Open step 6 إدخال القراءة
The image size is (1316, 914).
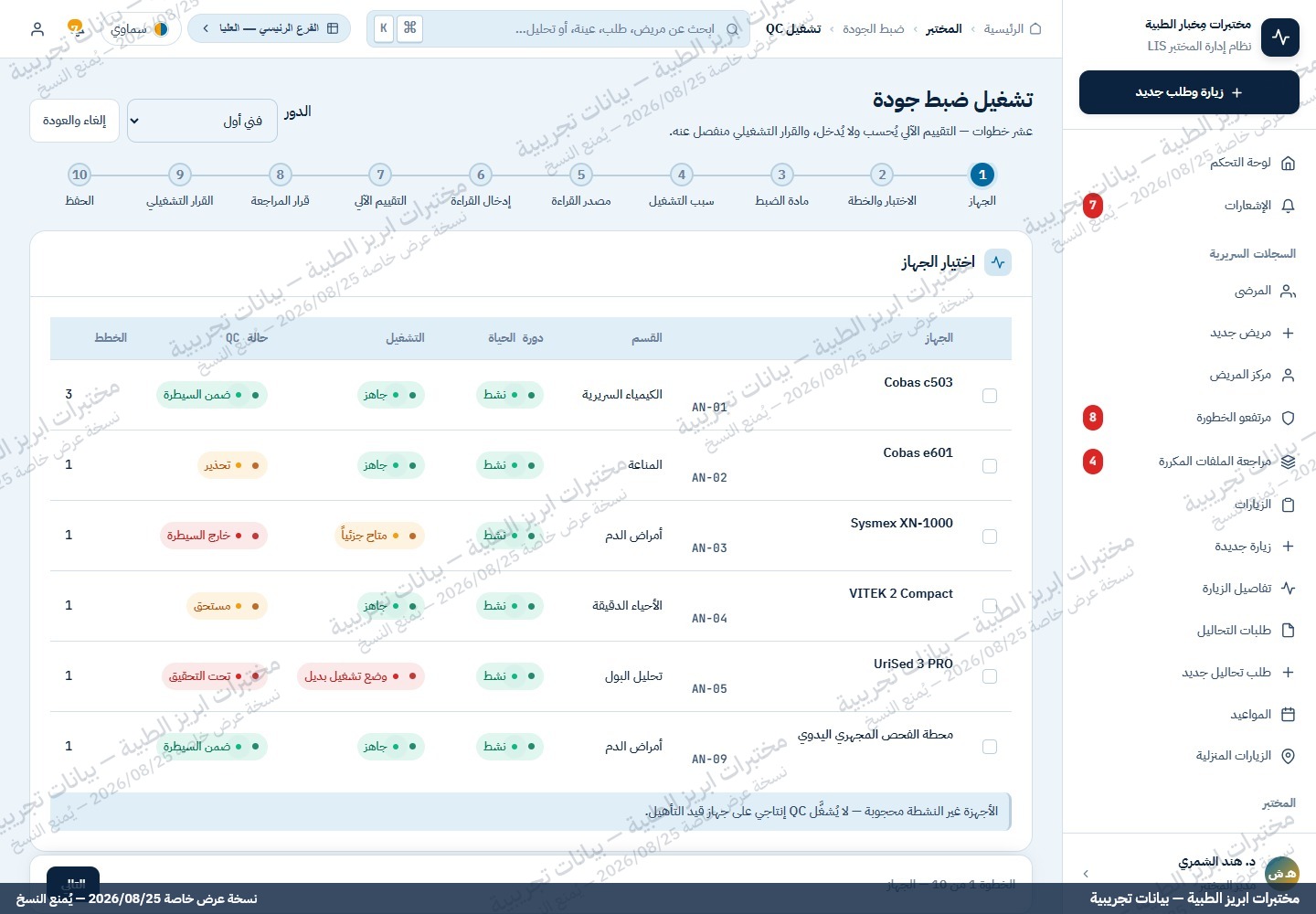[x=481, y=185]
